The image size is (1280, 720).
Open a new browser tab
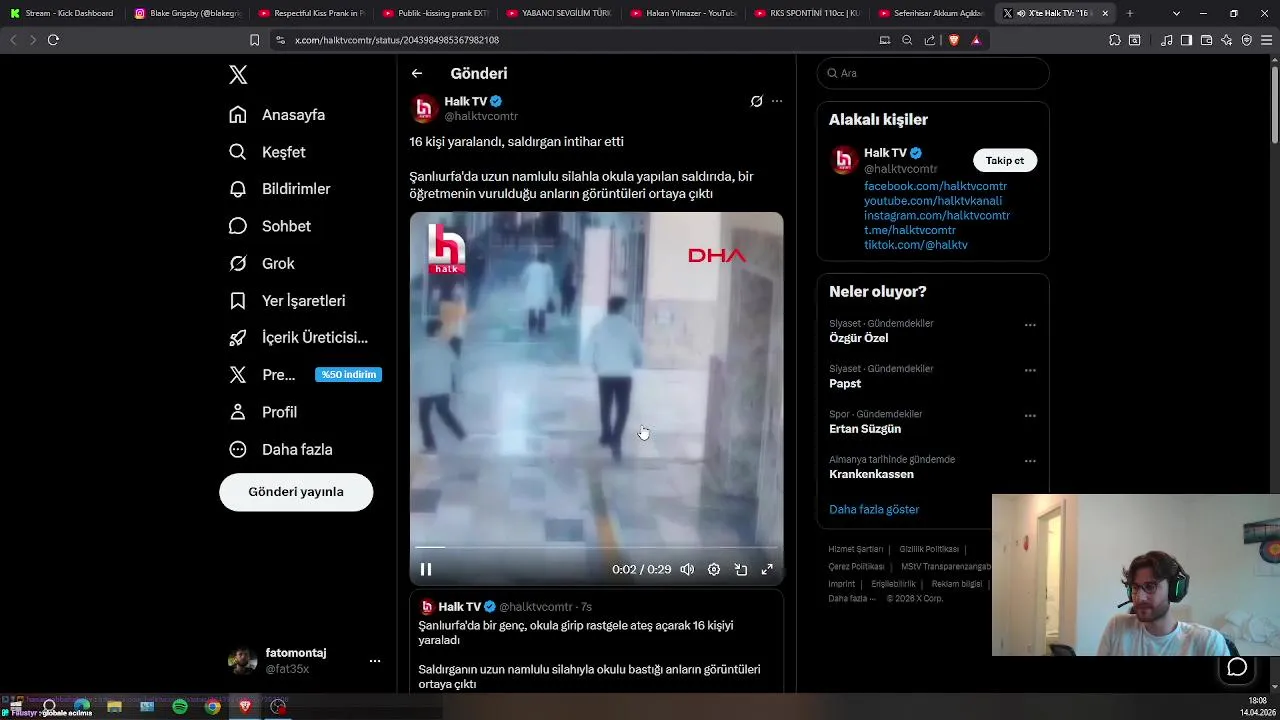click(1130, 13)
